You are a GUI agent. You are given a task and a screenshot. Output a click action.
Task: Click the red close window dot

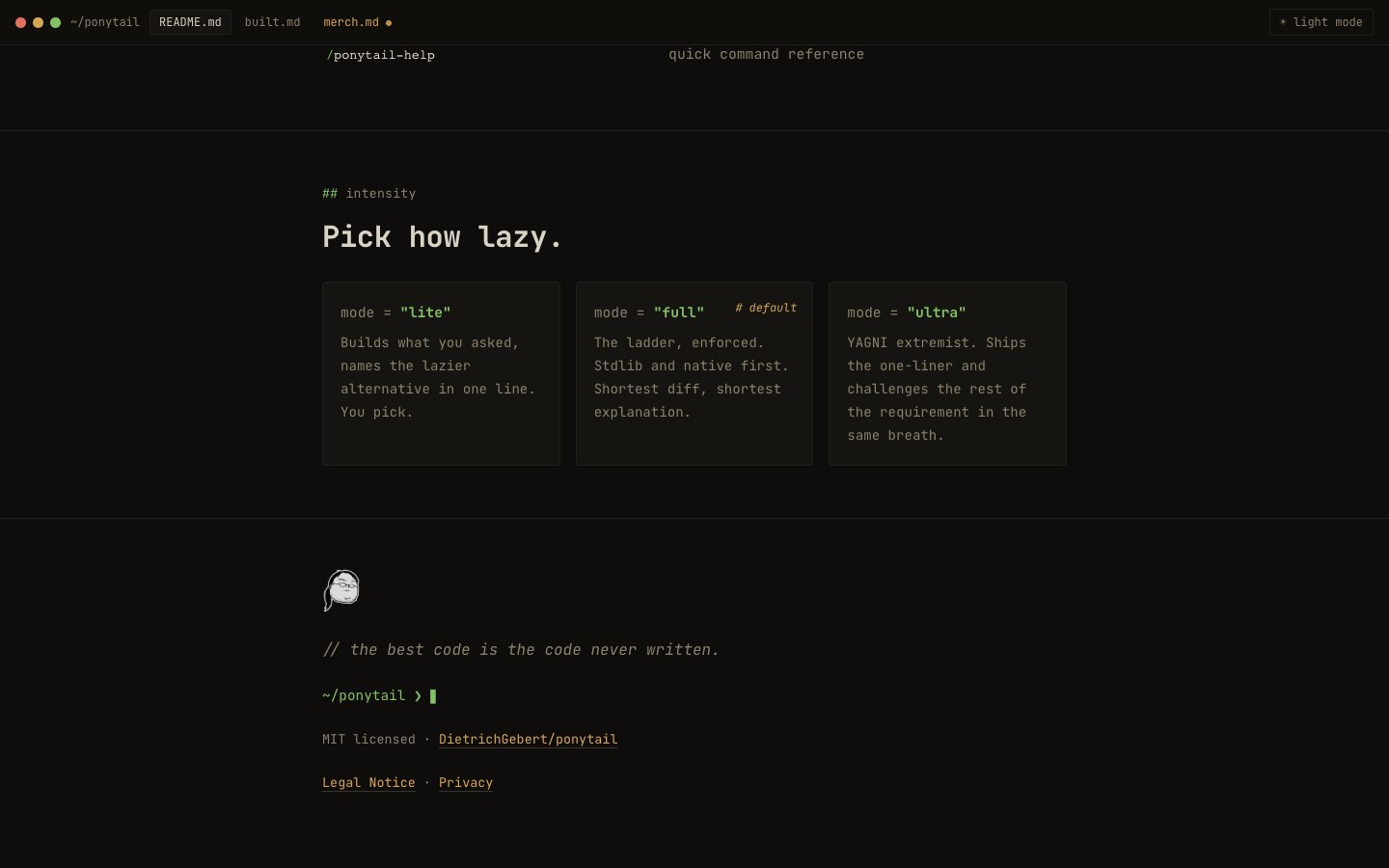20,22
